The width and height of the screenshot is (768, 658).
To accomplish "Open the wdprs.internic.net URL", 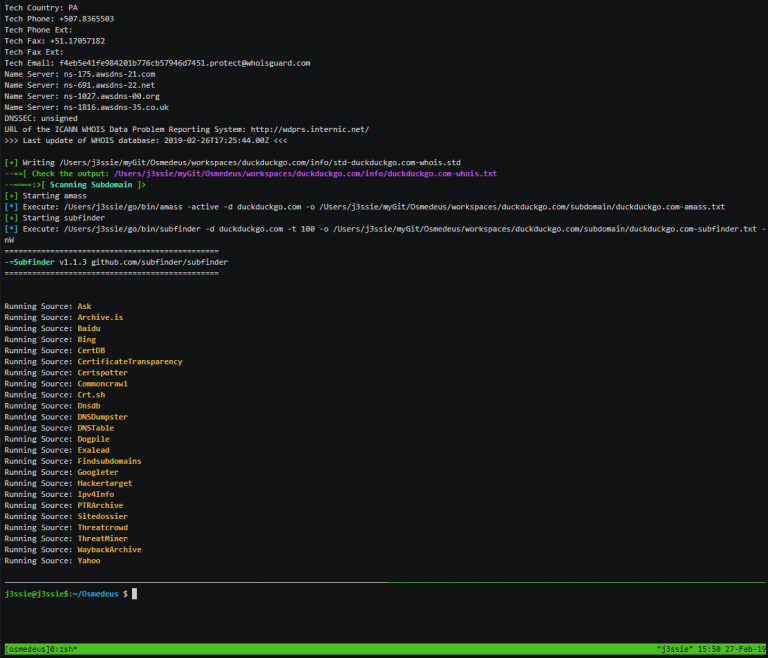I will [x=310, y=129].
